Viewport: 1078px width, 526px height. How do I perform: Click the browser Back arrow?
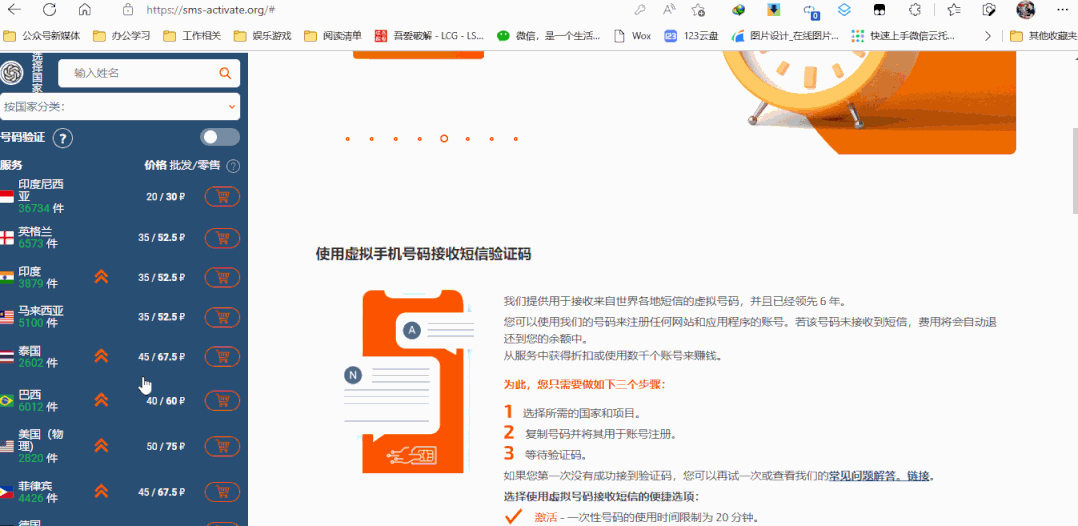click(14, 10)
